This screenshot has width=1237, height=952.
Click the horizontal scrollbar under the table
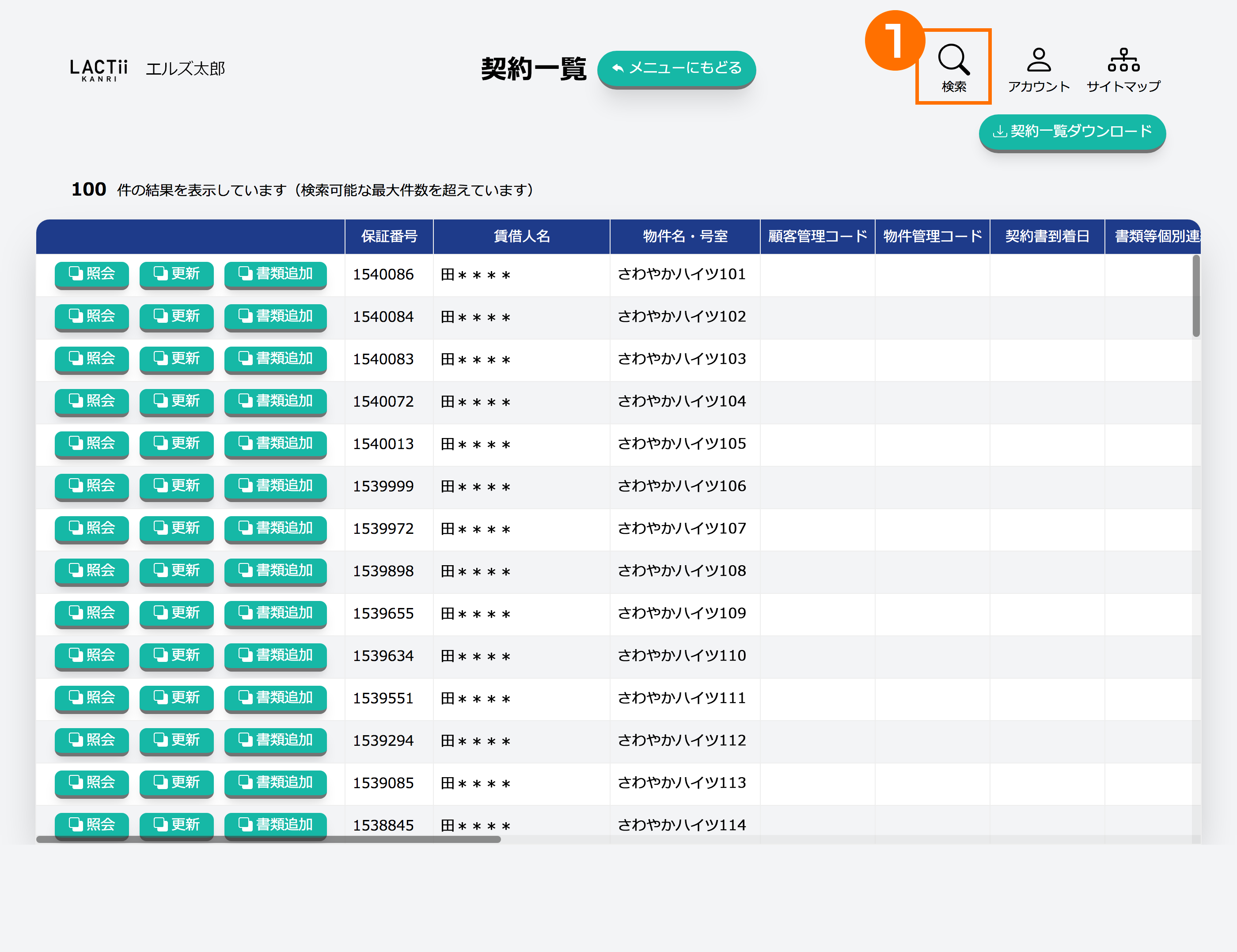(268, 839)
